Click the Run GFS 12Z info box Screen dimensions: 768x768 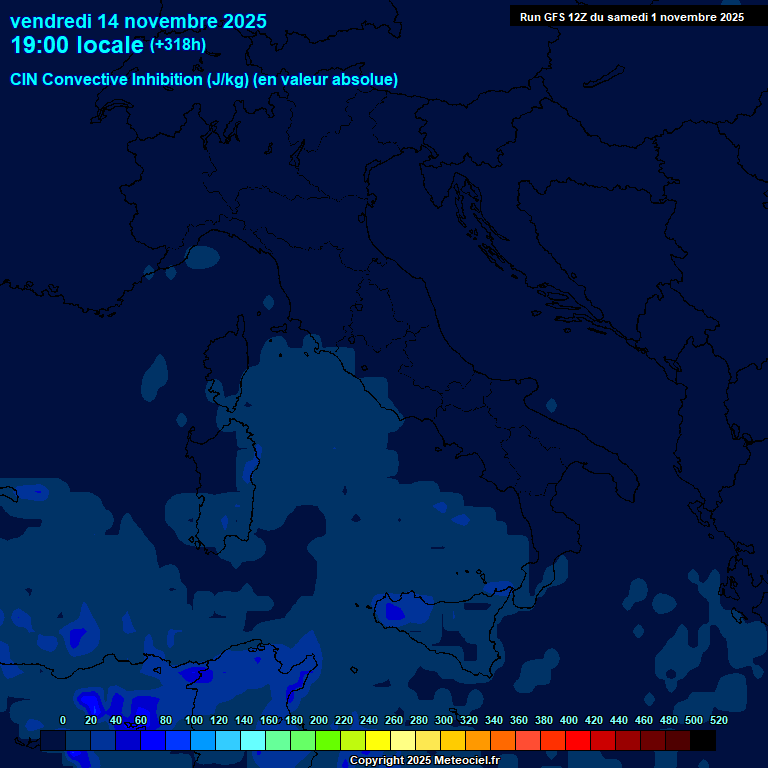(x=631, y=17)
